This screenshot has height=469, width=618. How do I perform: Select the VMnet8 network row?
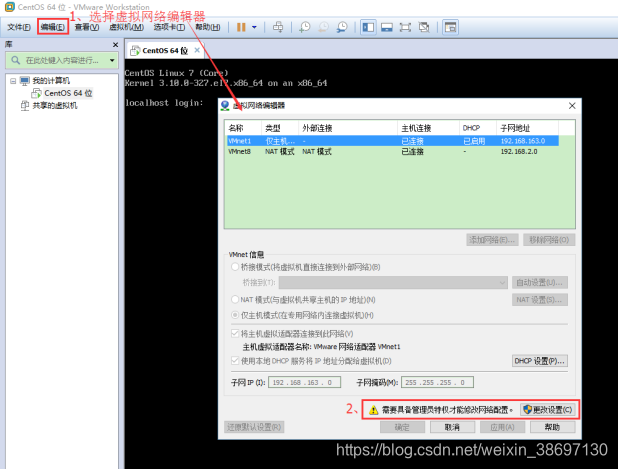393,151
